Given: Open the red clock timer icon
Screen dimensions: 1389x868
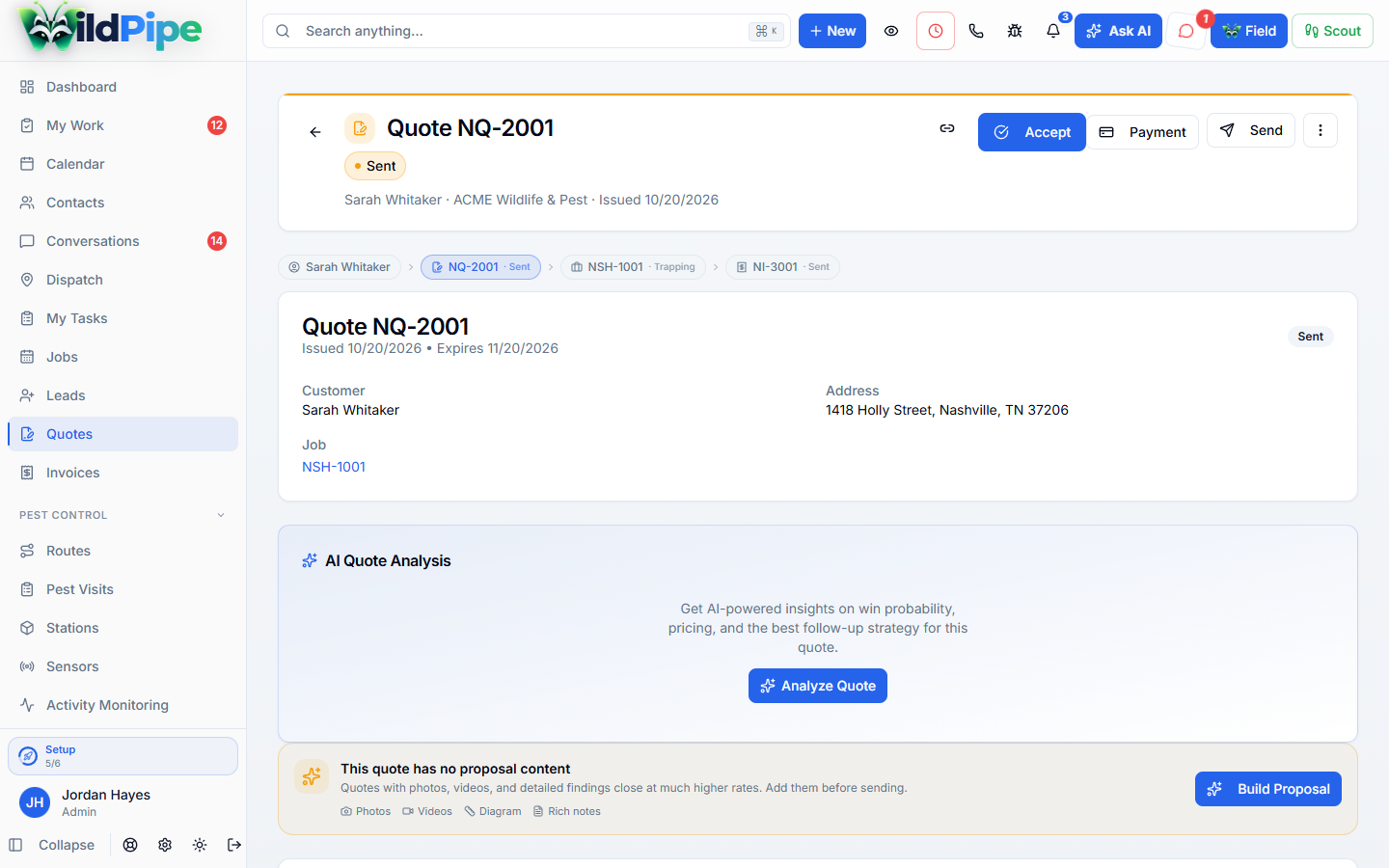Looking at the screenshot, I should (936, 31).
